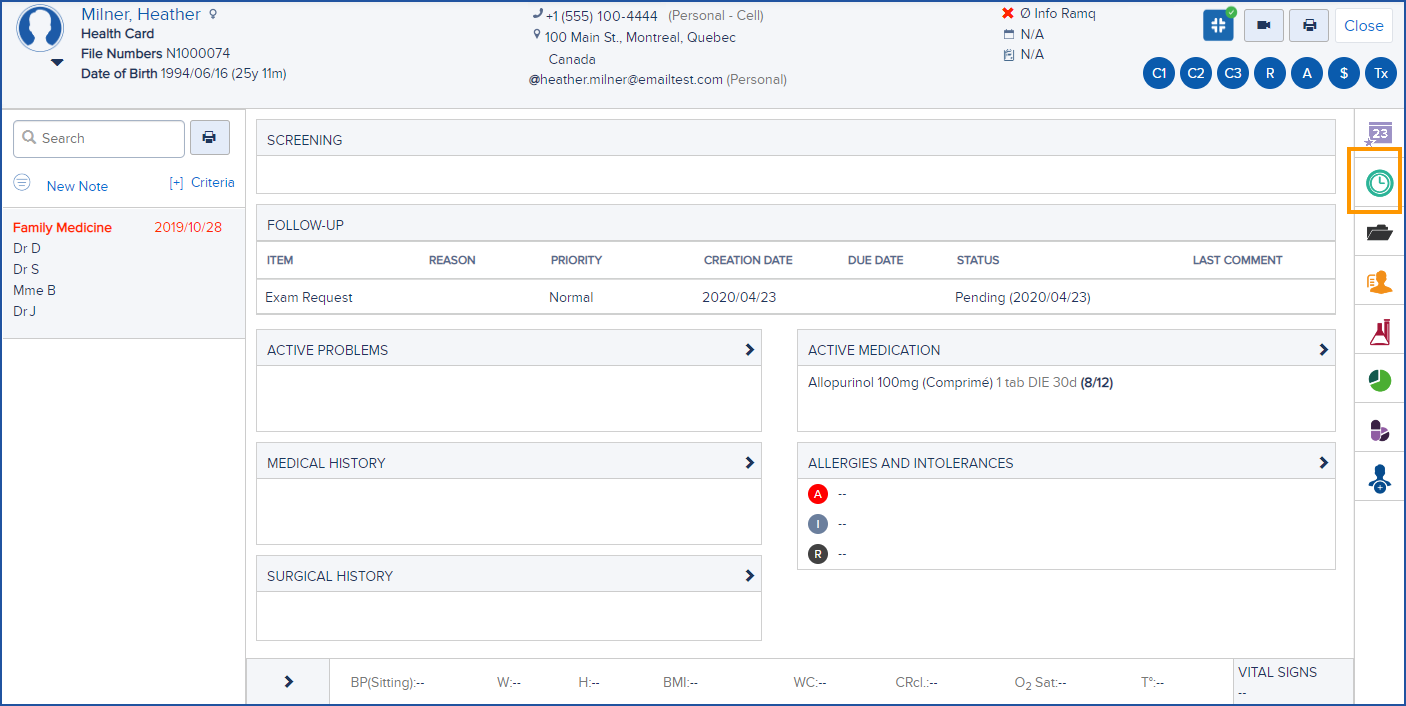
Task: Expand the Allergies and Intolerances chevron
Action: point(1323,461)
